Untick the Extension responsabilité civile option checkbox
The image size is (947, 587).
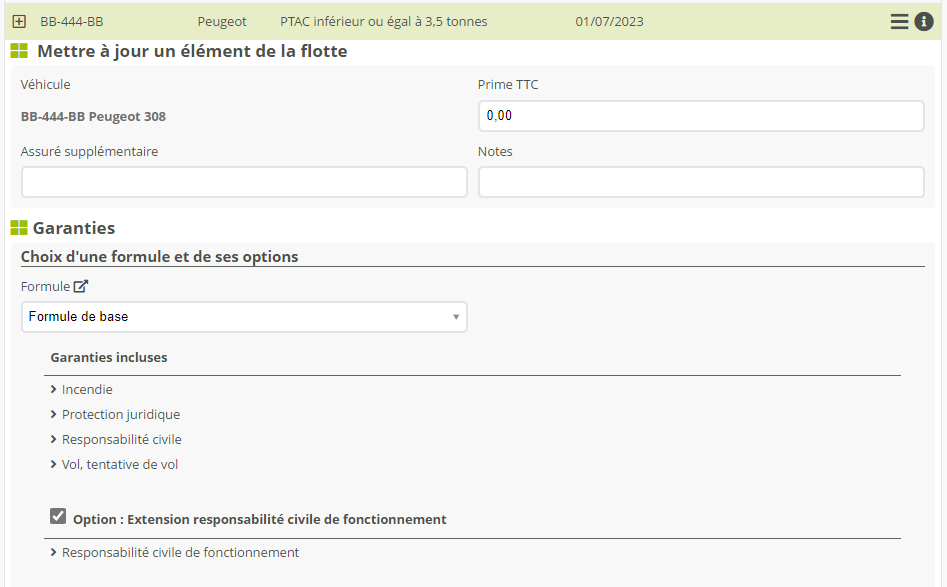[x=58, y=516]
